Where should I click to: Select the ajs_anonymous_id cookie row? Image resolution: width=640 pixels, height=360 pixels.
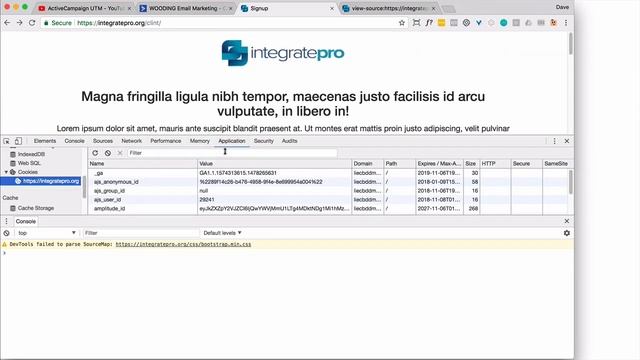pyautogui.click(x=328, y=182)
